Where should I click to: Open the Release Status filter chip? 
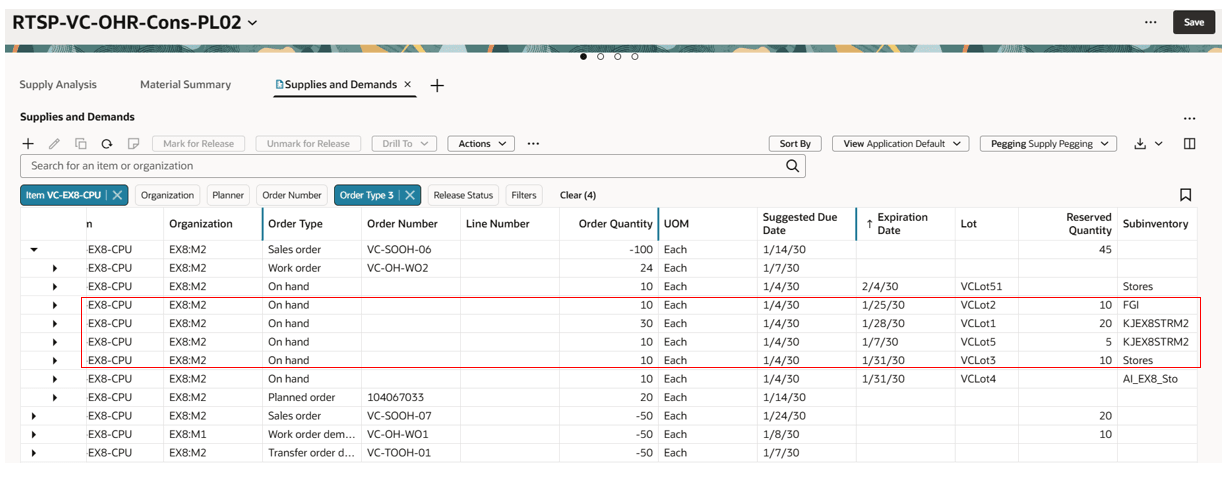point(463,195)
